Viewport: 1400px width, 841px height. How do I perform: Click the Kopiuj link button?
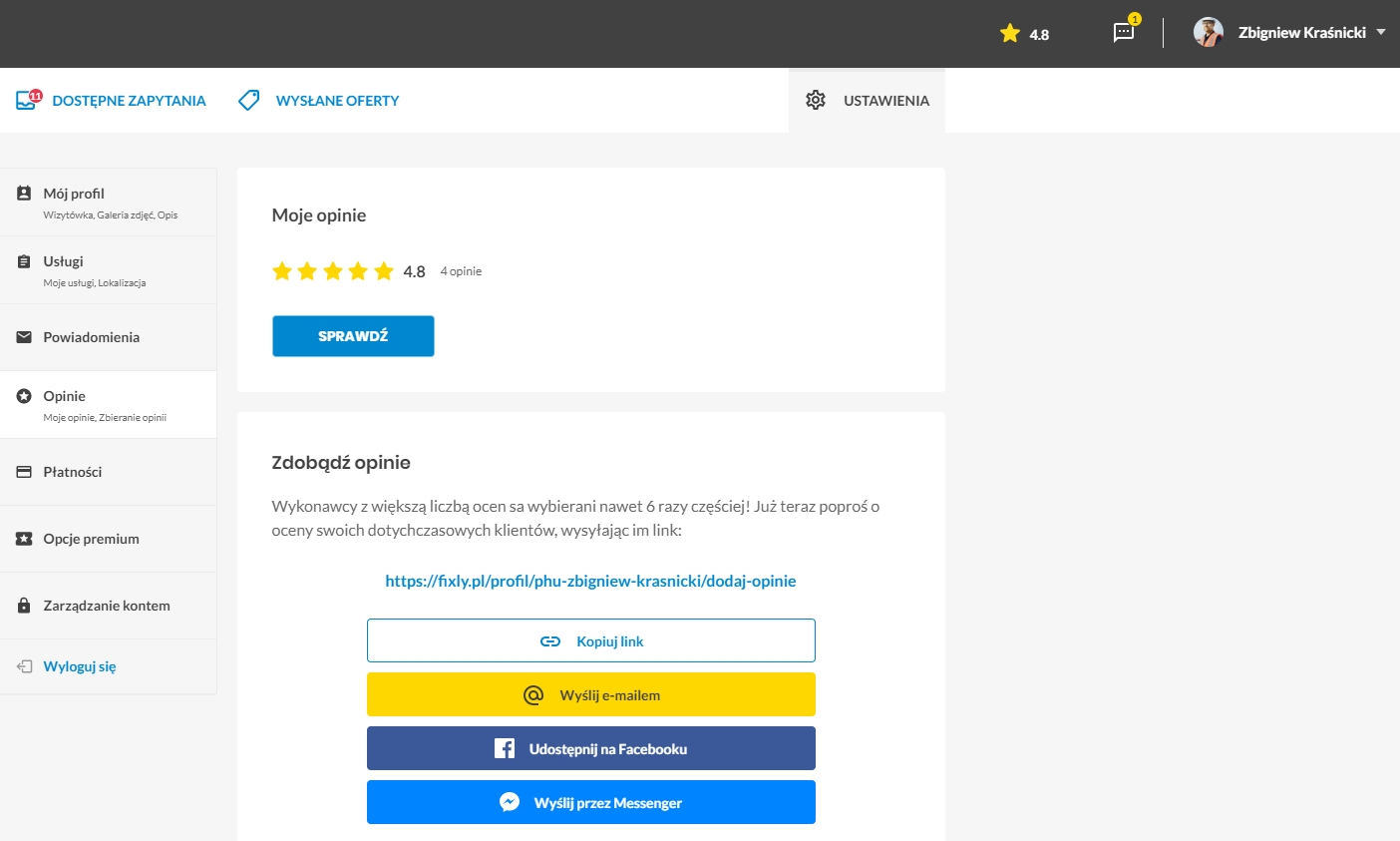[591, 640]
